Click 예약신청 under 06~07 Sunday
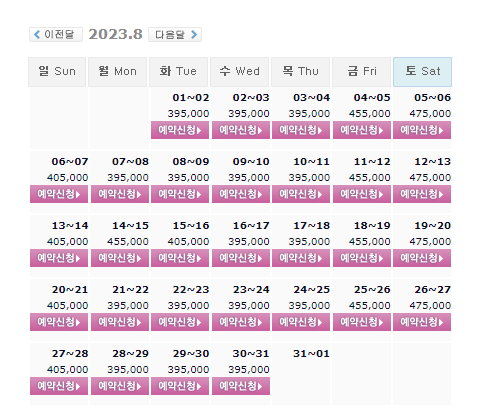 pos(59,194)
